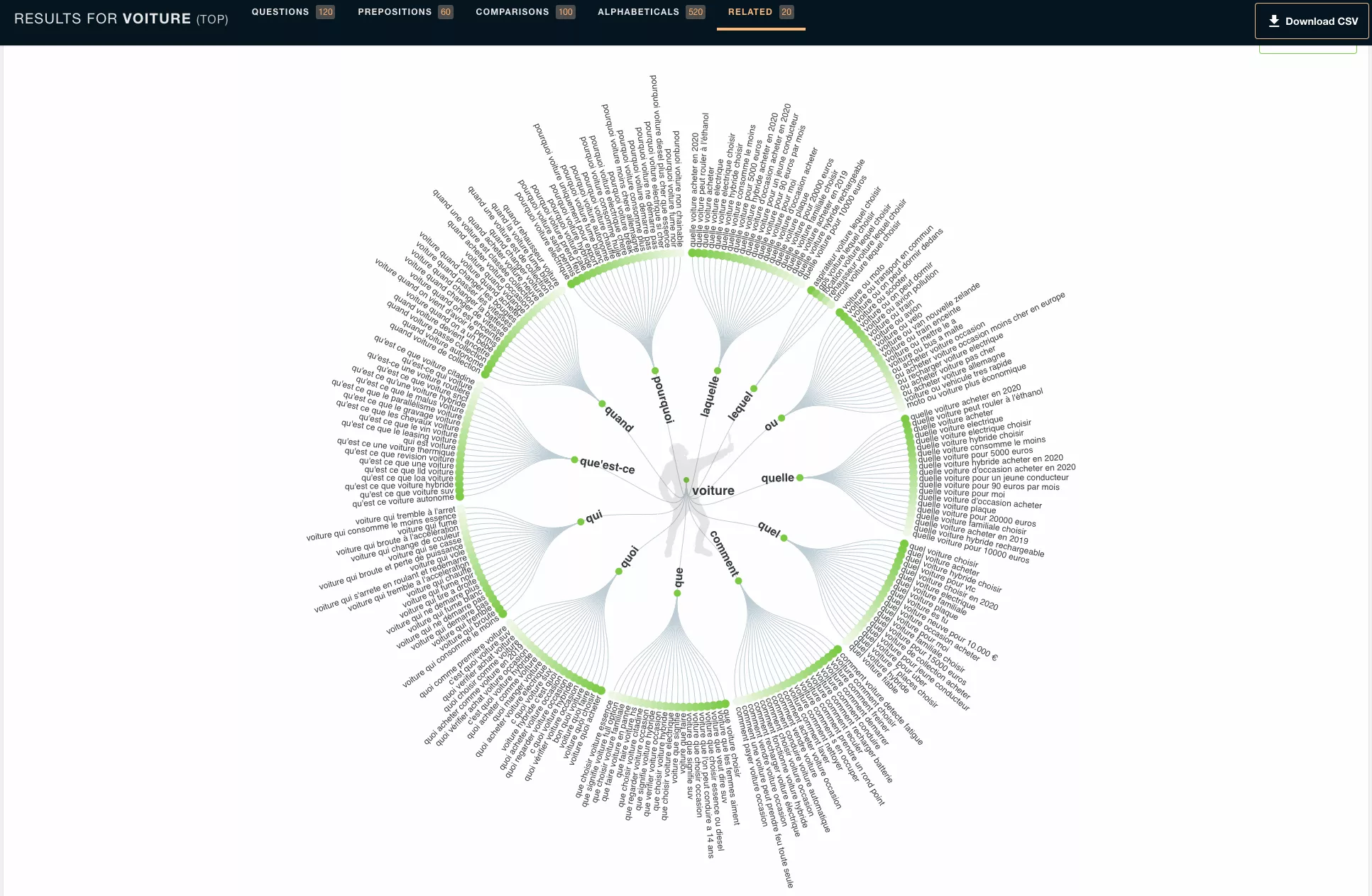Click the Download CSV button
The image size is (1372, 896).
1312,21
